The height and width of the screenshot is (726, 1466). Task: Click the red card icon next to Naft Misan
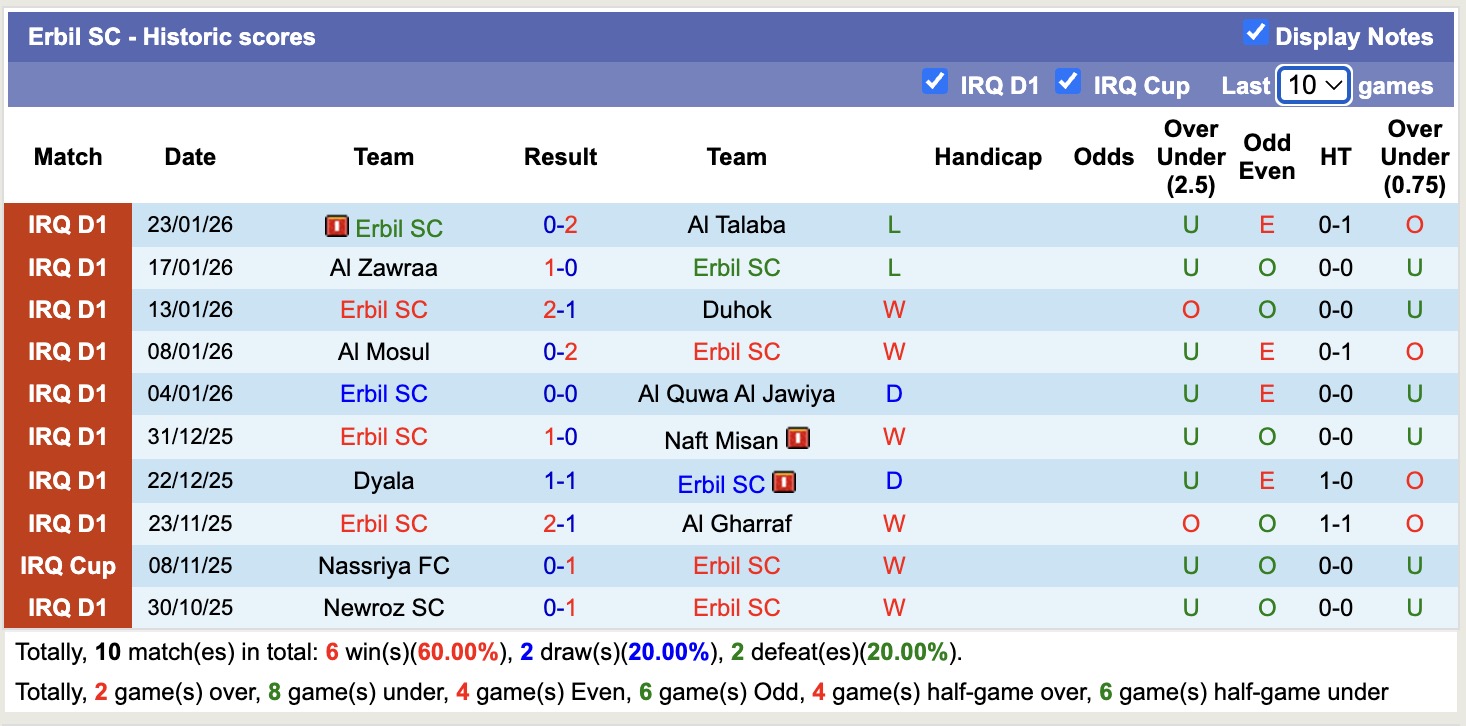797,438
